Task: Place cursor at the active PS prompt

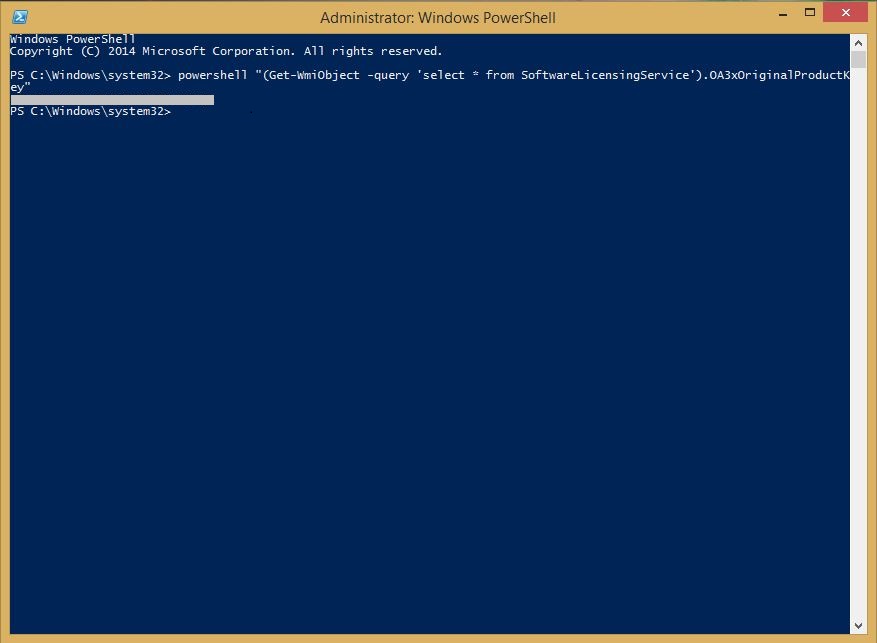Action: coord(176,111)
